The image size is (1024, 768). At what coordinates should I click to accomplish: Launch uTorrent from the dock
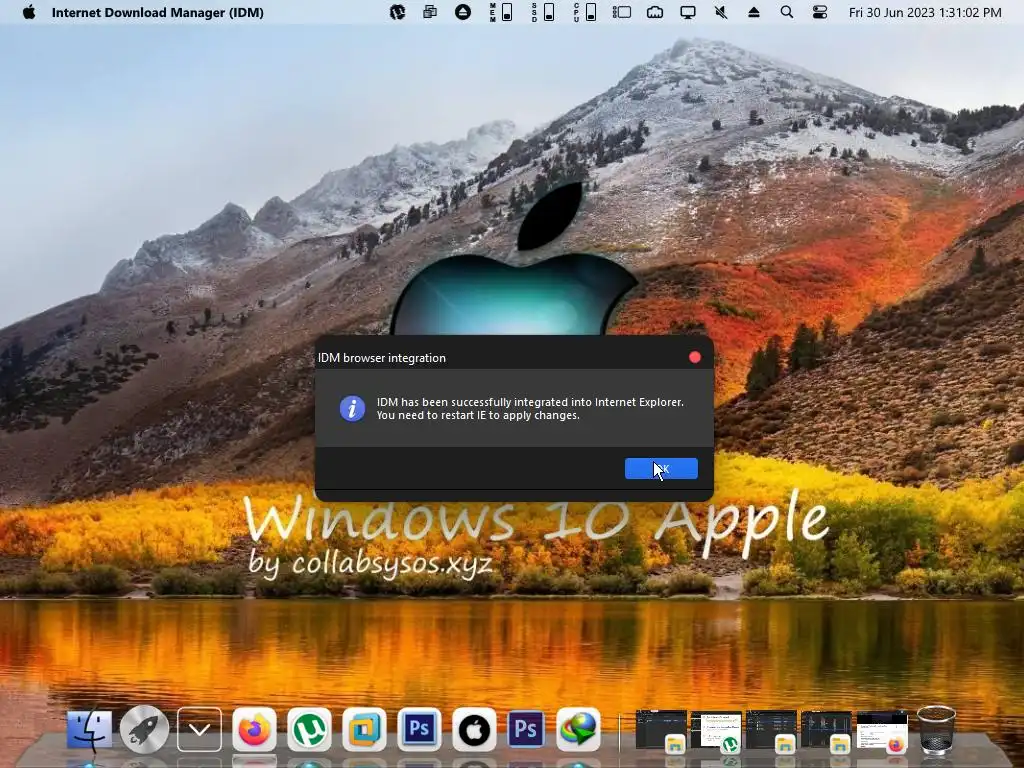(309, 729)
